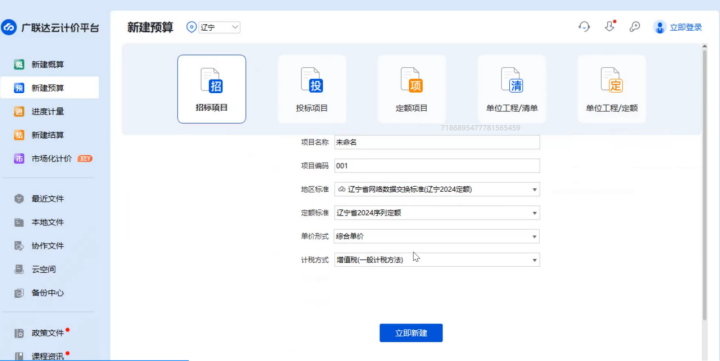The image size is (720, 361).
Task: Click the 清 document icon
Action: point(512,80)
